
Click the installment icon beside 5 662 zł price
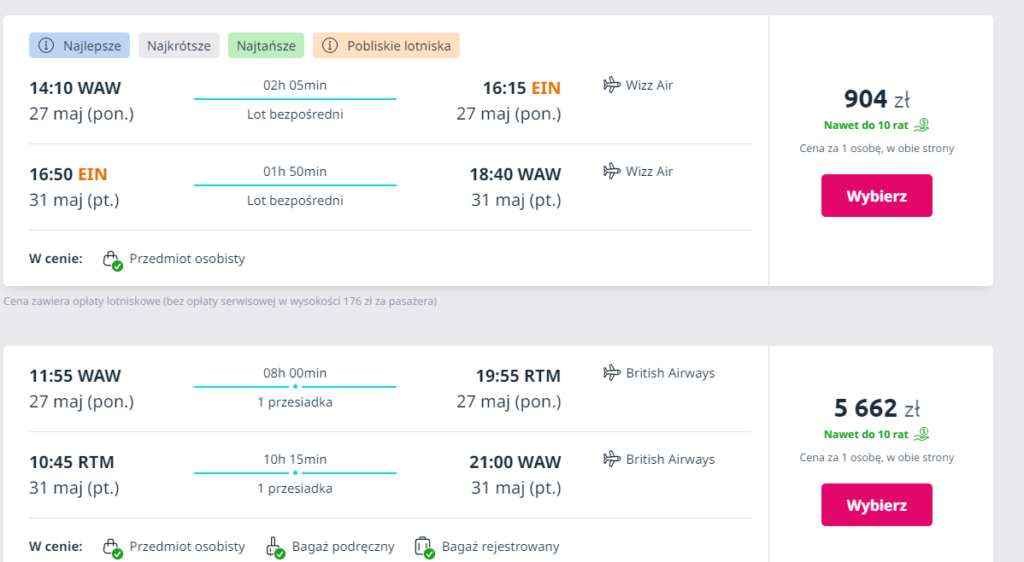pos(923,434)
